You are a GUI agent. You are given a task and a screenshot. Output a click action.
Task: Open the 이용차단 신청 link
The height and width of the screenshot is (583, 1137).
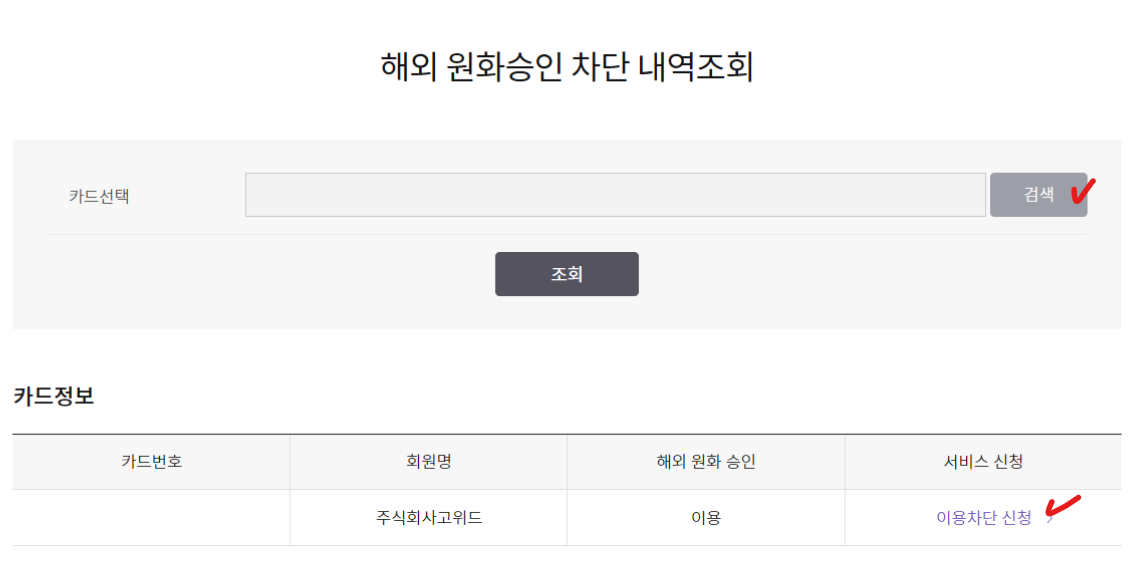983,518
